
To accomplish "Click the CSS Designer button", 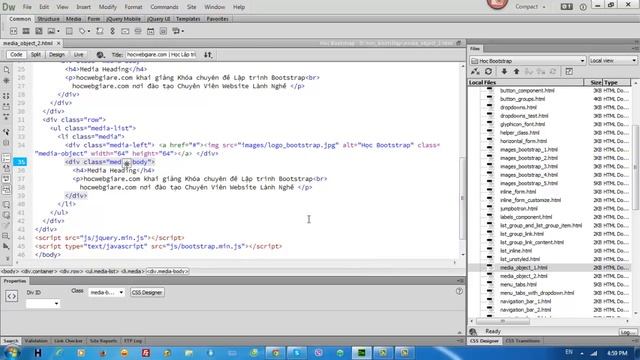I will (x=147, y=292).
